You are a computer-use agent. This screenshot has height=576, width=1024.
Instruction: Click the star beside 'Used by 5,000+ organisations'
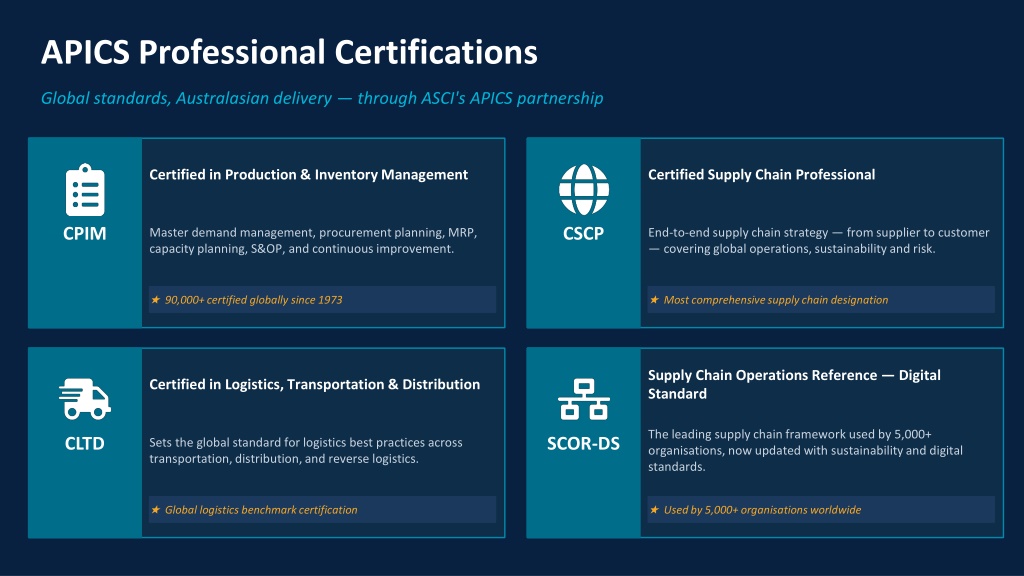(x=654, y=509)
